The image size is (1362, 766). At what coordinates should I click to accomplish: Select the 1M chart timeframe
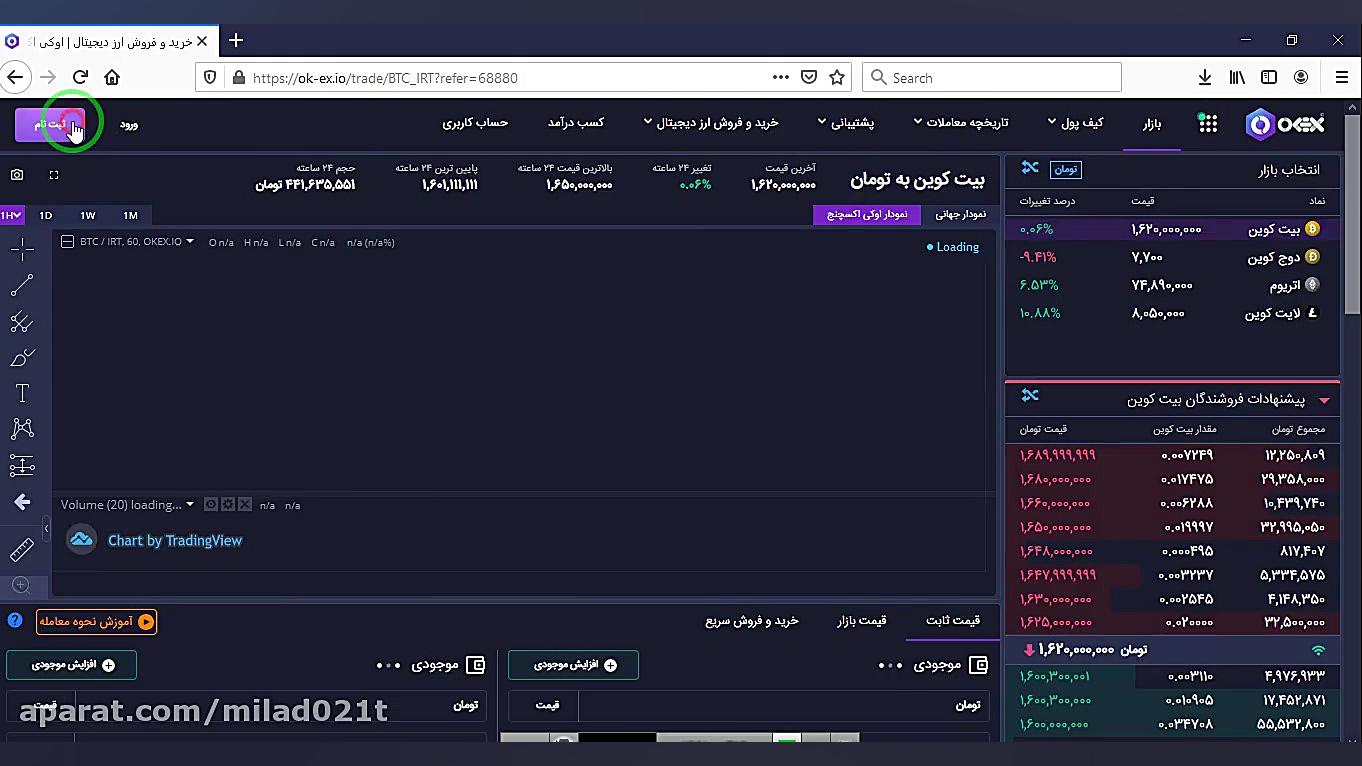(130, 215)
